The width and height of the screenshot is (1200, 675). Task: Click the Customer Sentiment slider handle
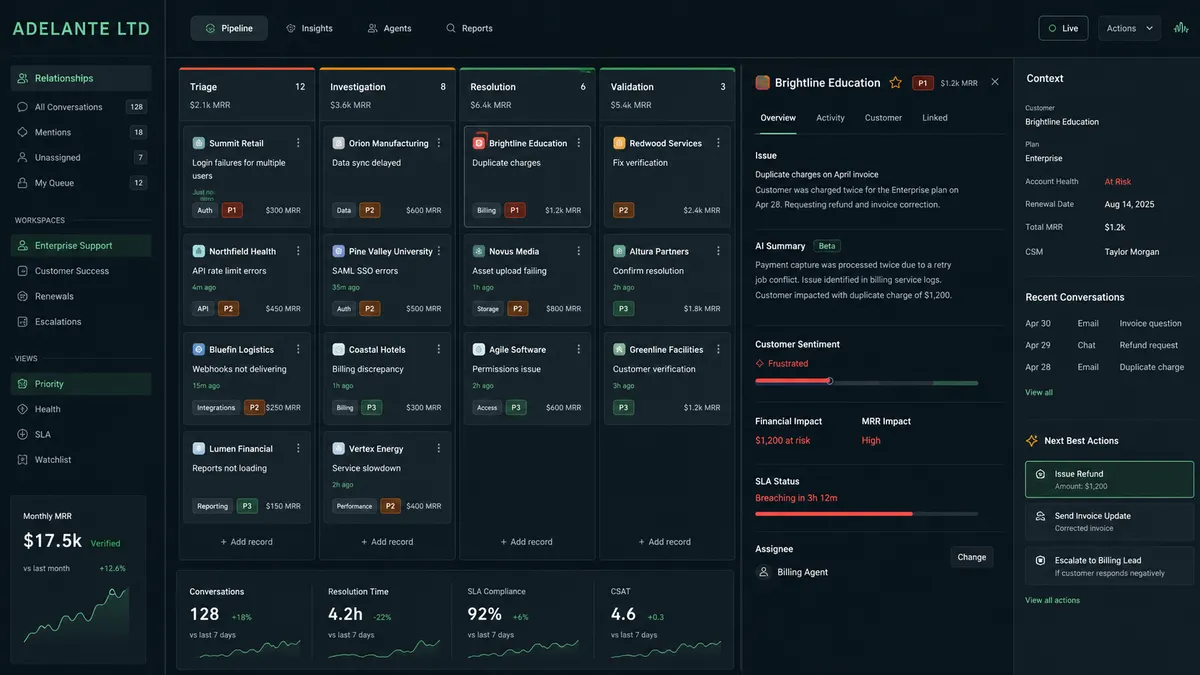[830, 381]
